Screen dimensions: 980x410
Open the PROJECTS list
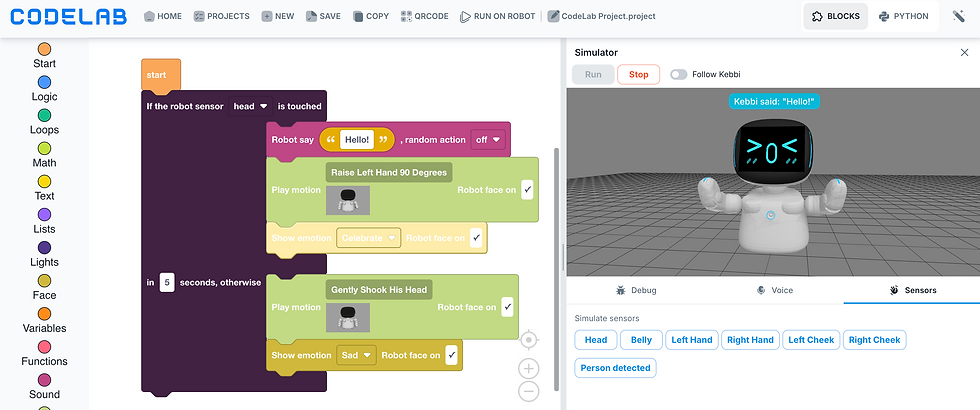221,16
